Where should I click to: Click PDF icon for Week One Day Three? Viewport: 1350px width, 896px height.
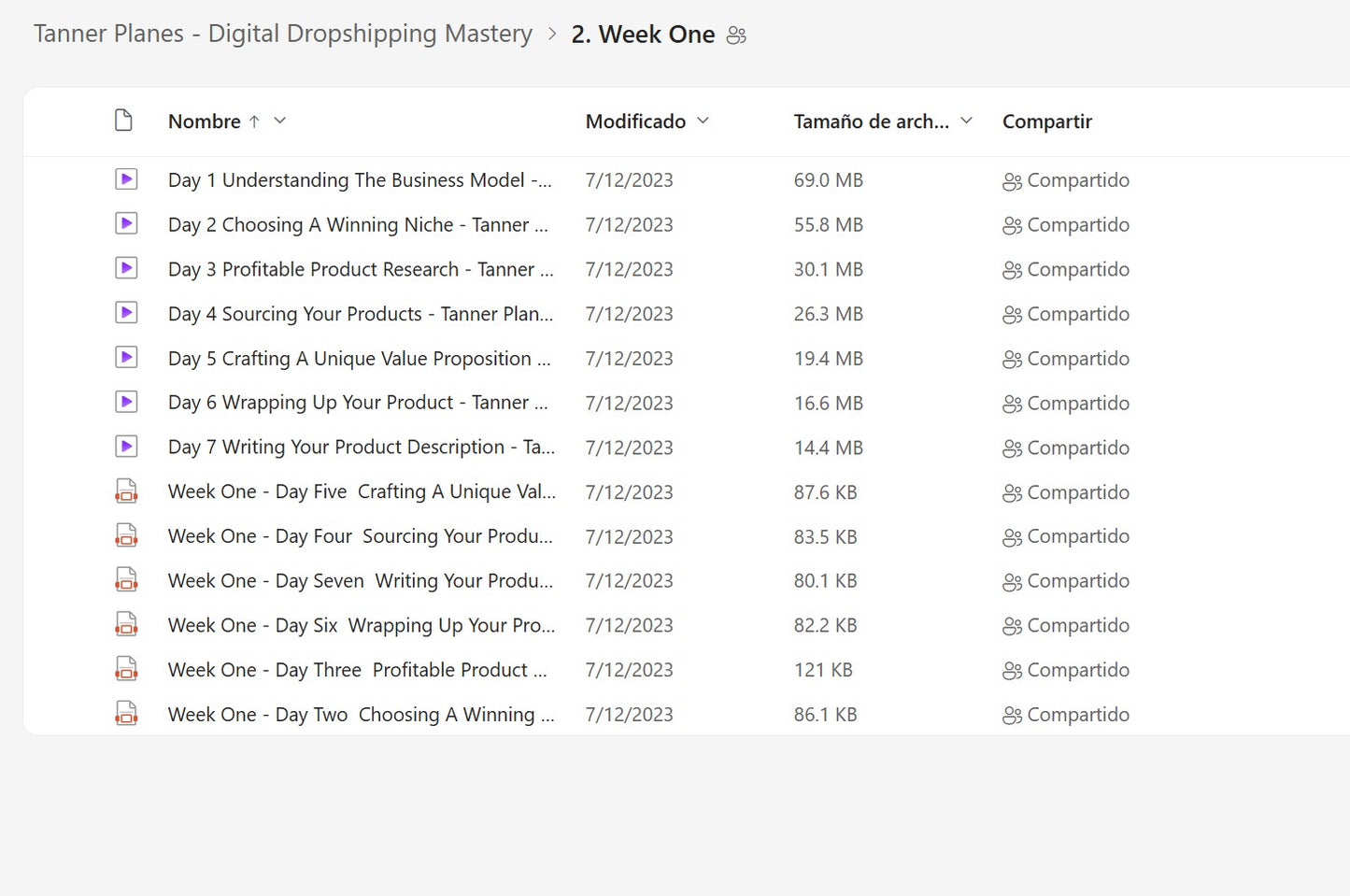click(126, 670)
